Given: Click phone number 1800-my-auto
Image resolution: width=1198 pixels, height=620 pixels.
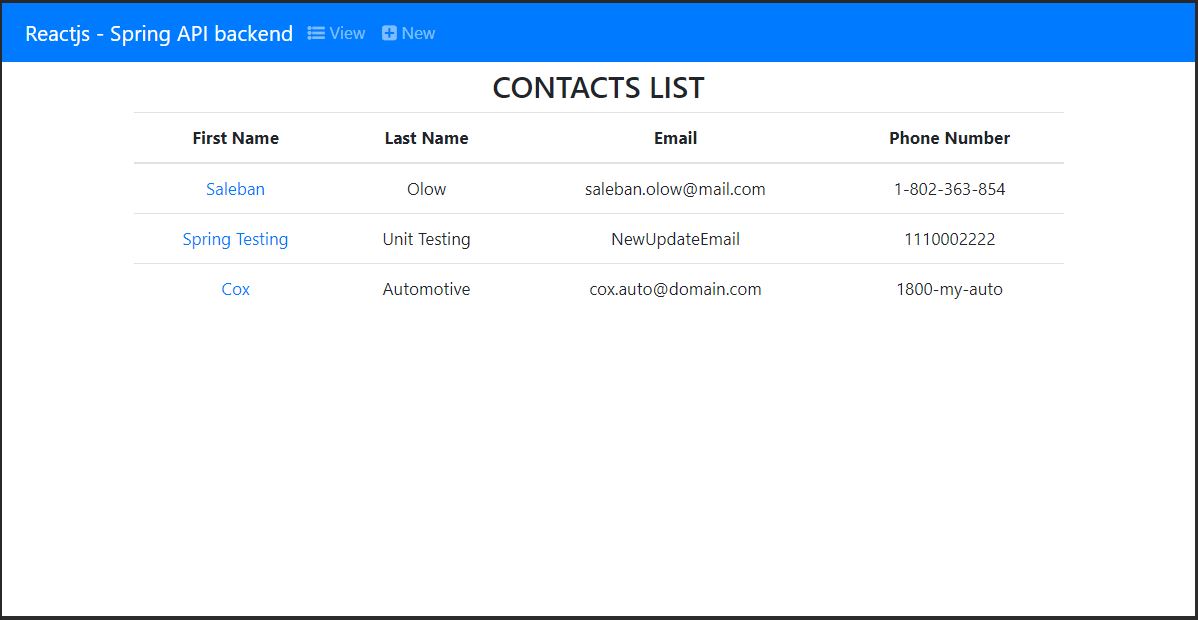Looking at the screenshot, I should coord(950,289).
